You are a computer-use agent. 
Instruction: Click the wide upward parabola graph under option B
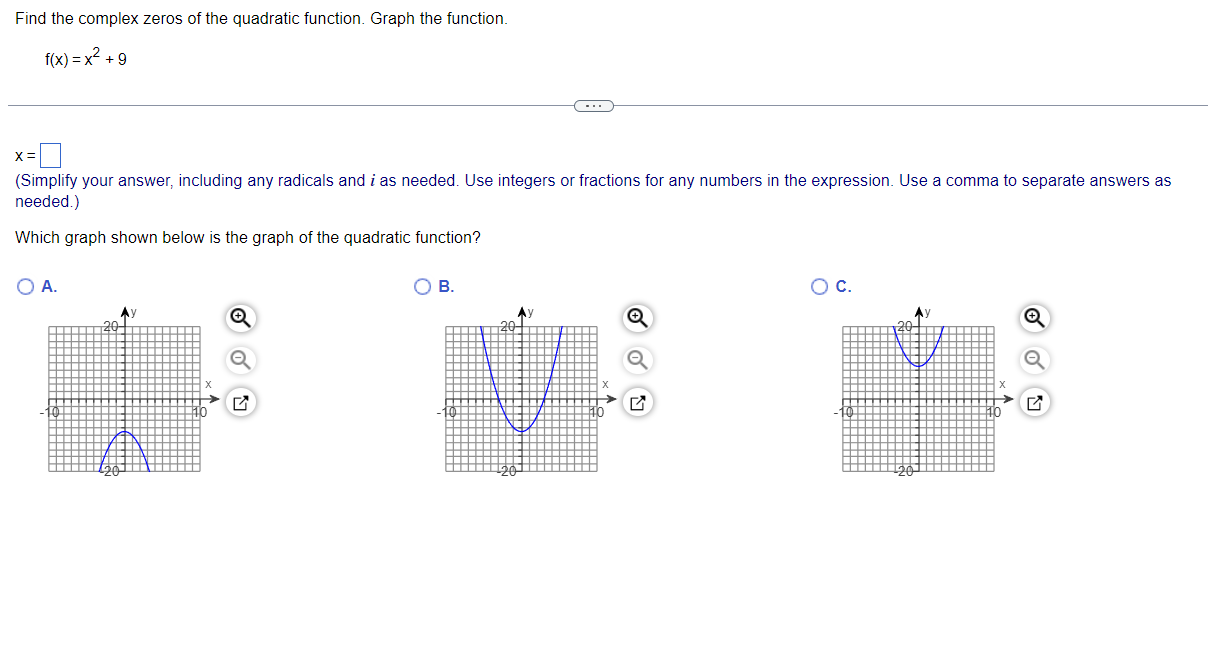(x=521, y=397)
